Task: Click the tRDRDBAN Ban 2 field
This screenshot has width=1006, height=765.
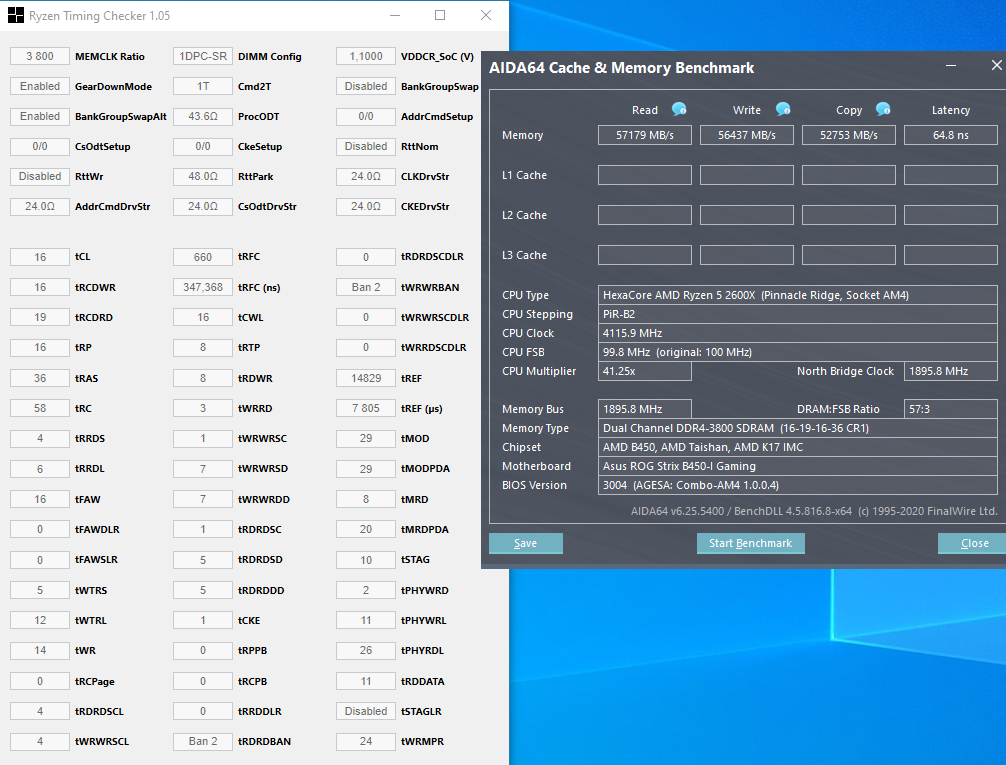Action: pos(203,741)
